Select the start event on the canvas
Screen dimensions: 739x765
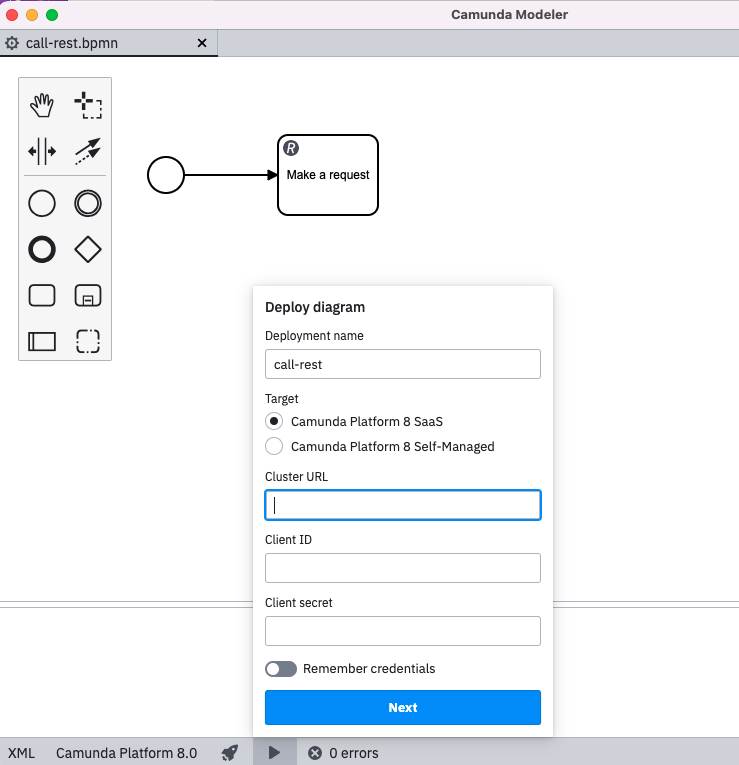point(166,175)
